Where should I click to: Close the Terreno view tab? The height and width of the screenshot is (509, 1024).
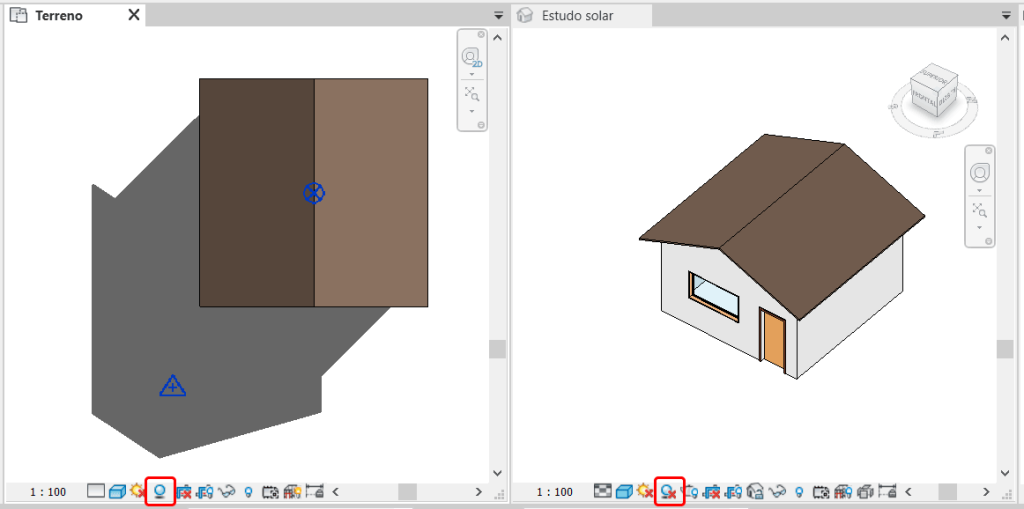(x=134, y=16)
